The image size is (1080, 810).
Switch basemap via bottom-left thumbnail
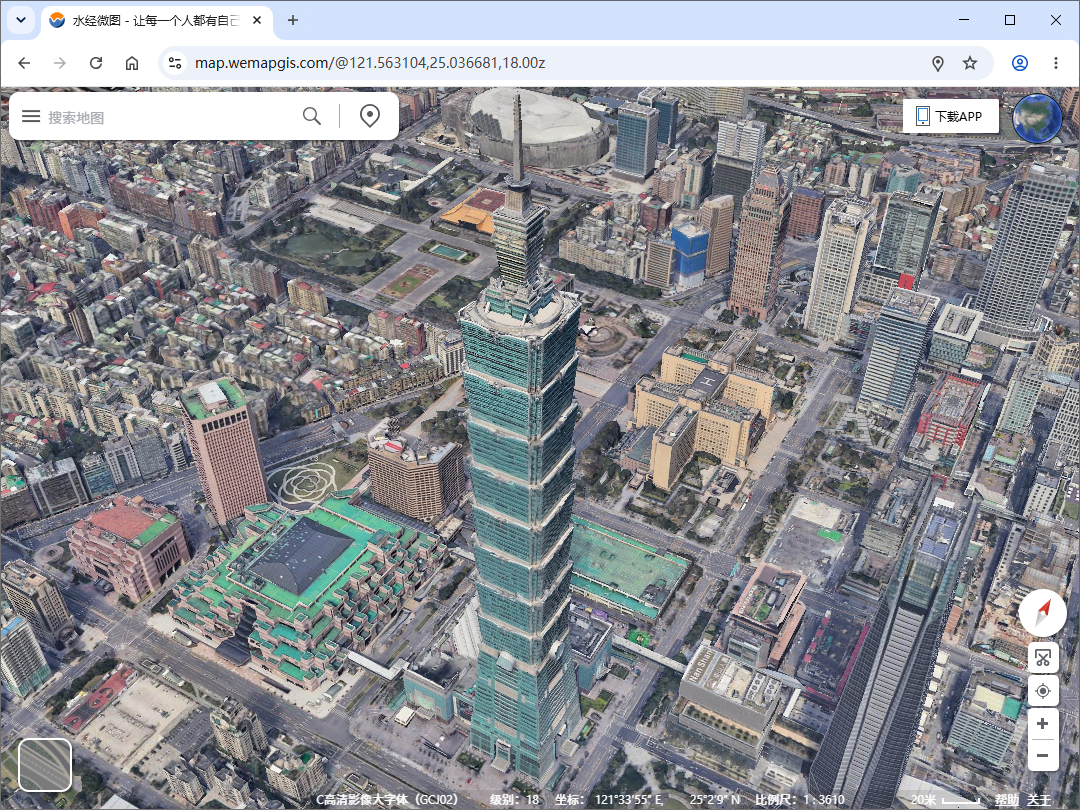(x=45, y=765)
